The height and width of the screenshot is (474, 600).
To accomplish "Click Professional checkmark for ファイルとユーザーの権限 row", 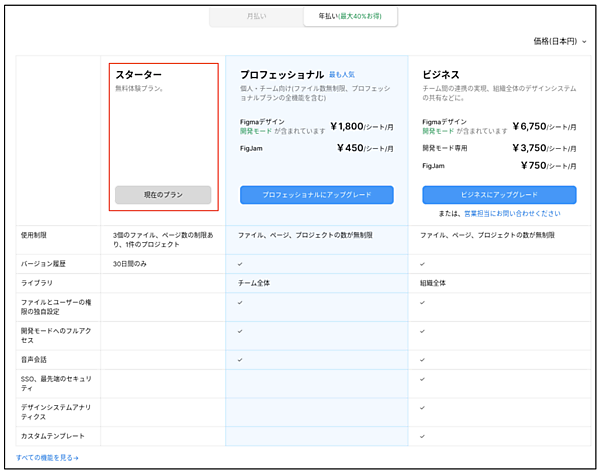I will [240, 303].
